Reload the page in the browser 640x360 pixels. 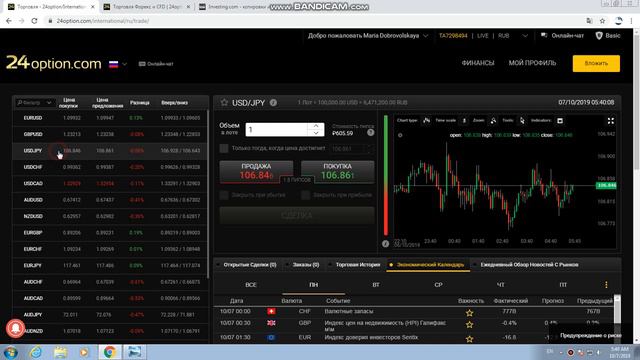pyautogui.click(x=34, y=21)
